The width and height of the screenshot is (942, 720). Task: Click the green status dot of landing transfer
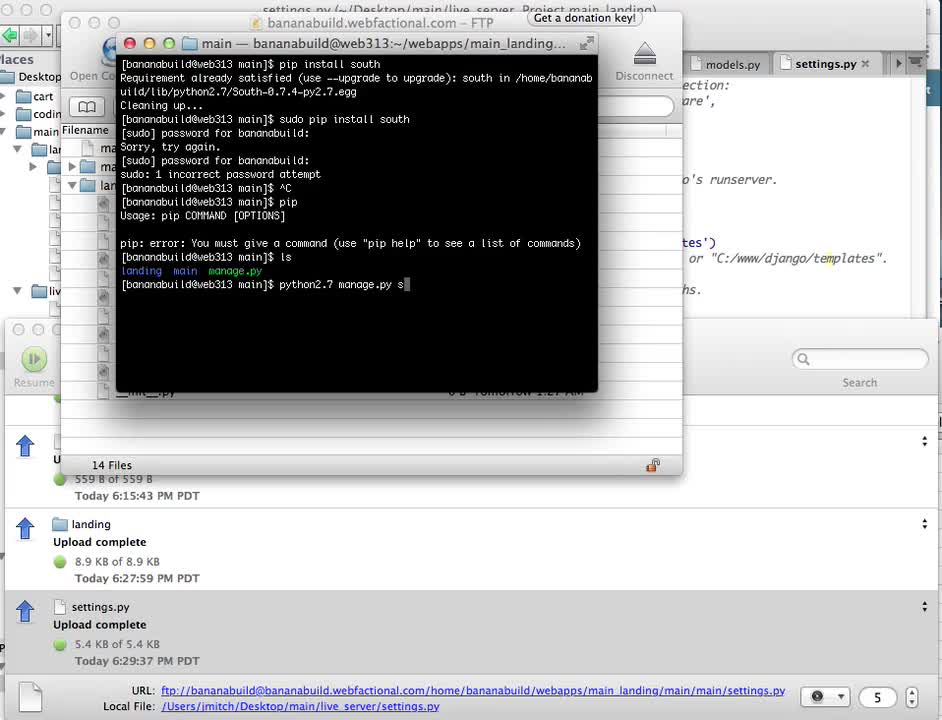[x=59, y=562]
